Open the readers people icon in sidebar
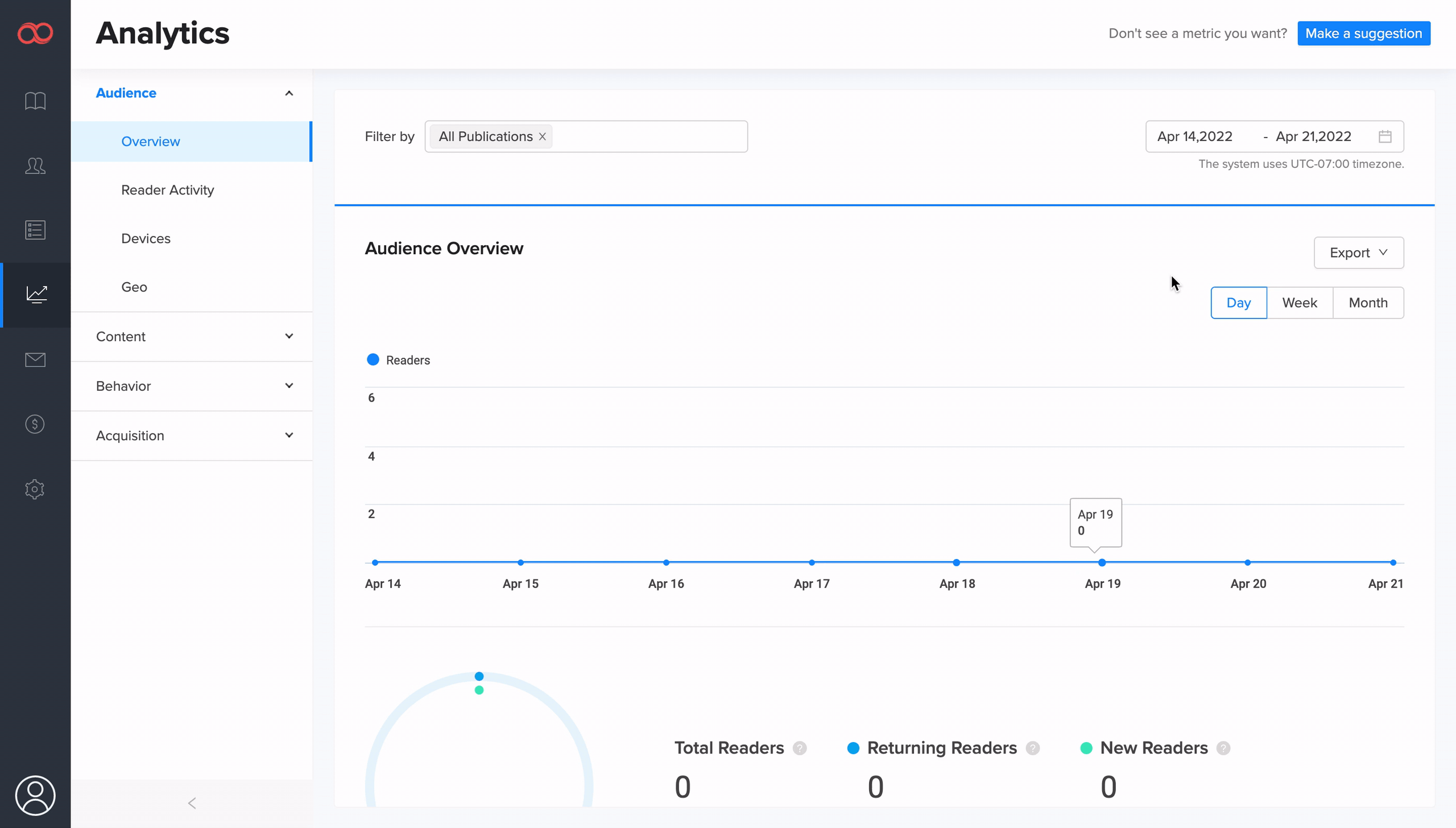Screen dimensions: 1456x828 [x=35, y=165]
